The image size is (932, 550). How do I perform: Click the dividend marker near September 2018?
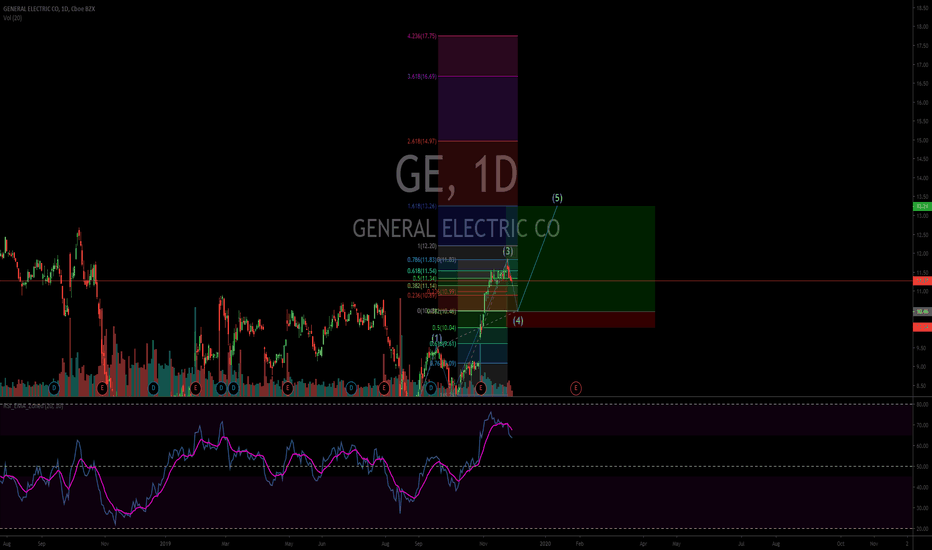click(54, 388)
